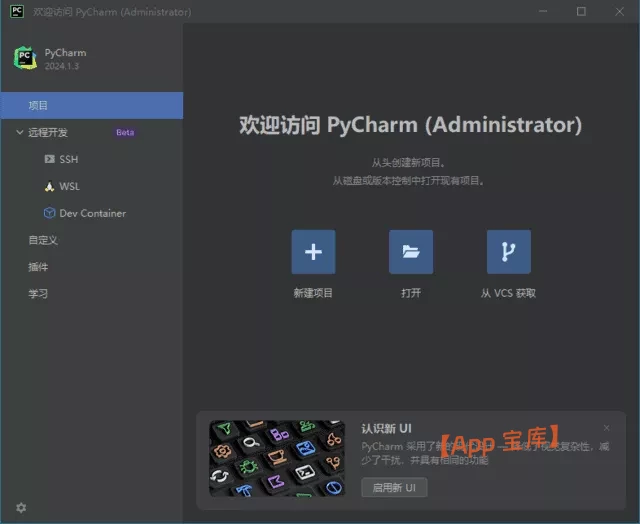Select the 项目 tab in the sidebar
Image resolution: width=640 pixels, height=524 pixels.
pyautogui.click(x=92, y=106)
